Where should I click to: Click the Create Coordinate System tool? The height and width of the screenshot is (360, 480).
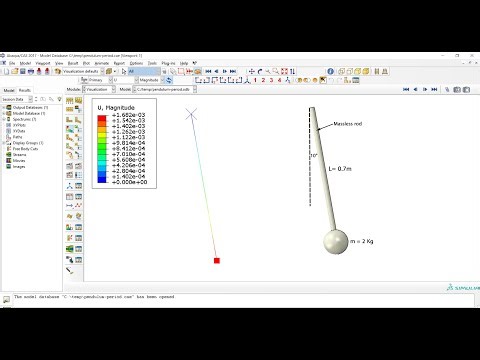tap(70, 186)
